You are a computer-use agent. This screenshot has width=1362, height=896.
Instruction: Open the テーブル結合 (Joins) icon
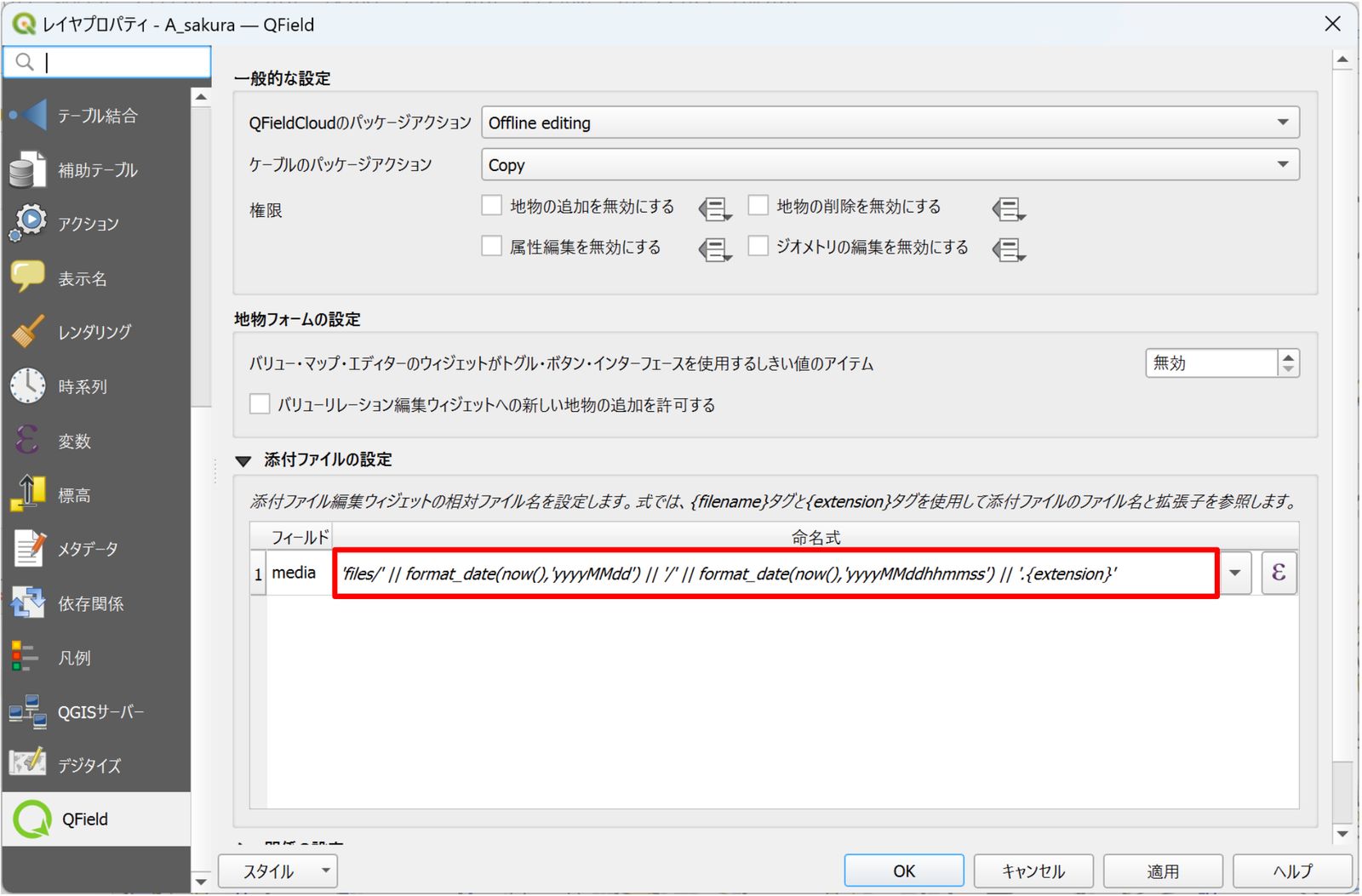coord(28,115)
